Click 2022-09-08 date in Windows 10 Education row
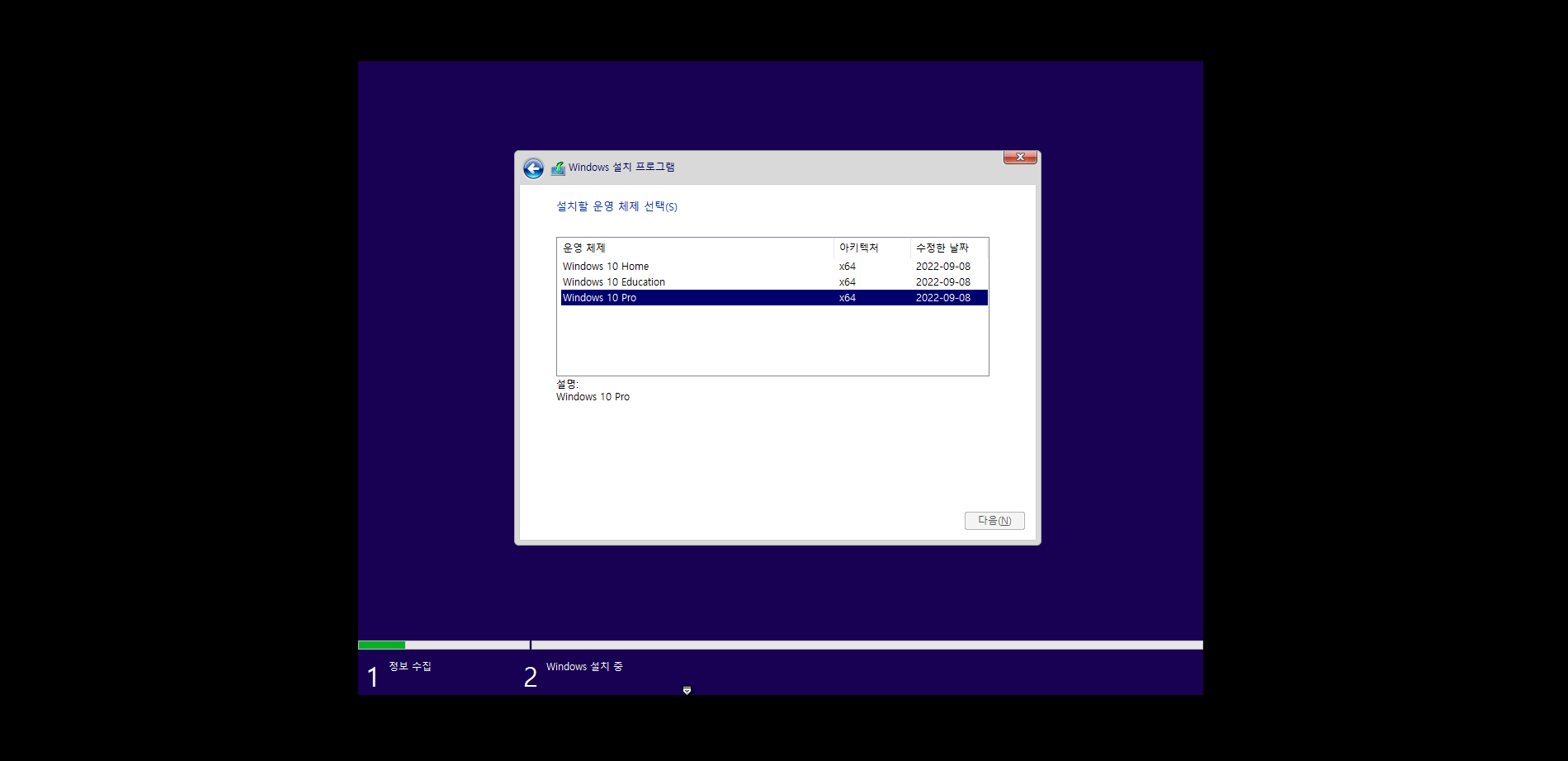 pyautogui.click(x=943, y=282)
